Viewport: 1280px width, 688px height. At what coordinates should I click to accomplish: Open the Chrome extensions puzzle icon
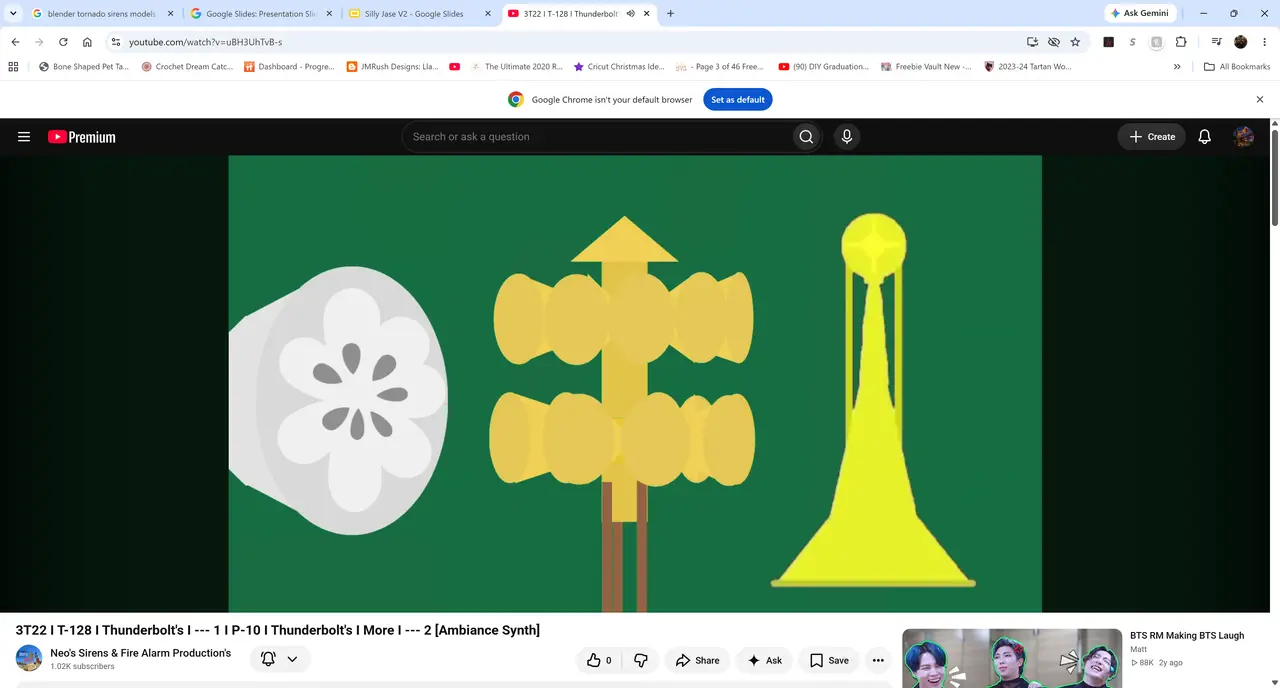point(1181,42)
